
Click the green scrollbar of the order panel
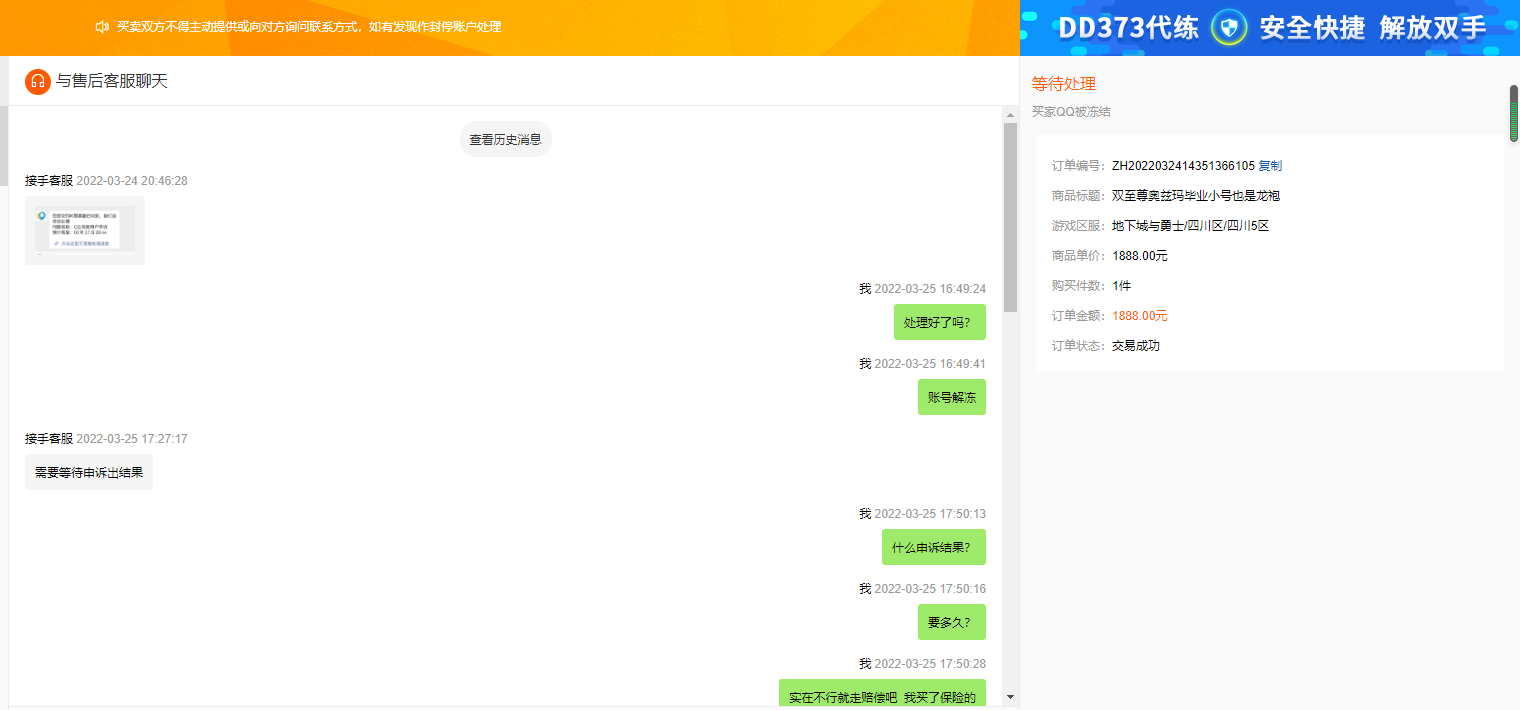point(1513,110)
